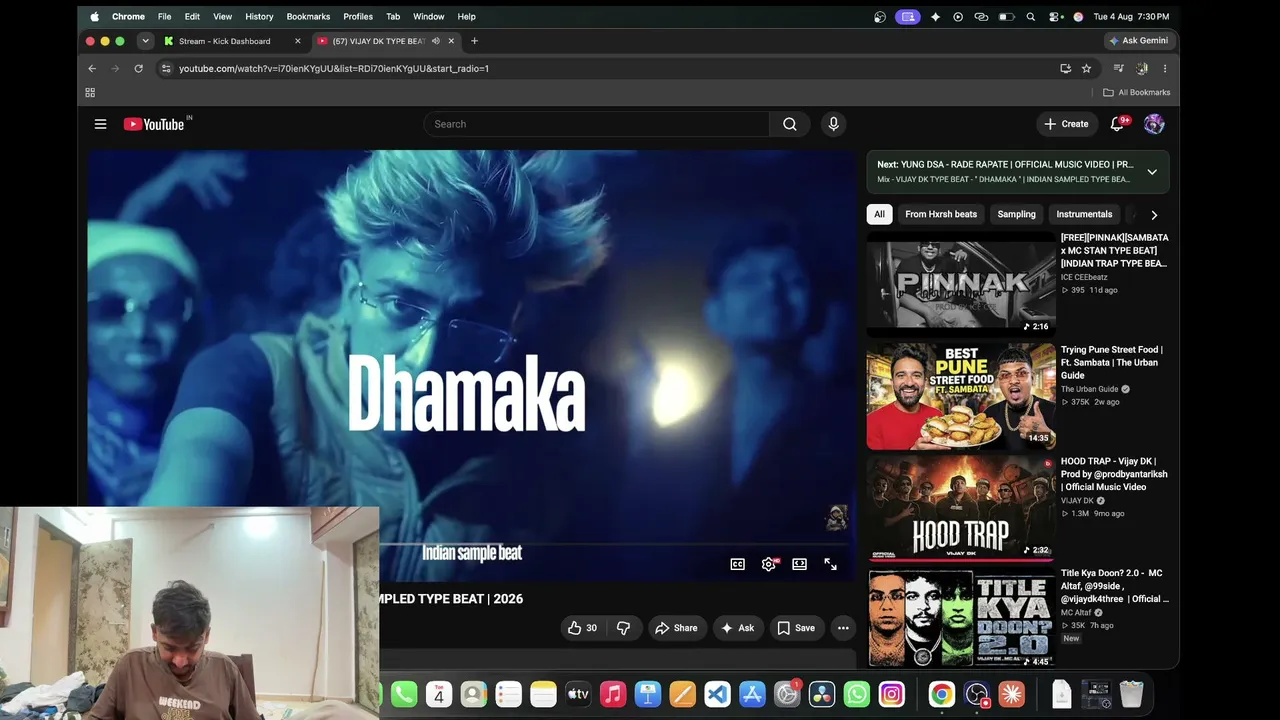Screen dimensions: 1280x720
Task: Open the YouTube account avatar menu
Action: pyautogui.click(x=1154, y=124)
